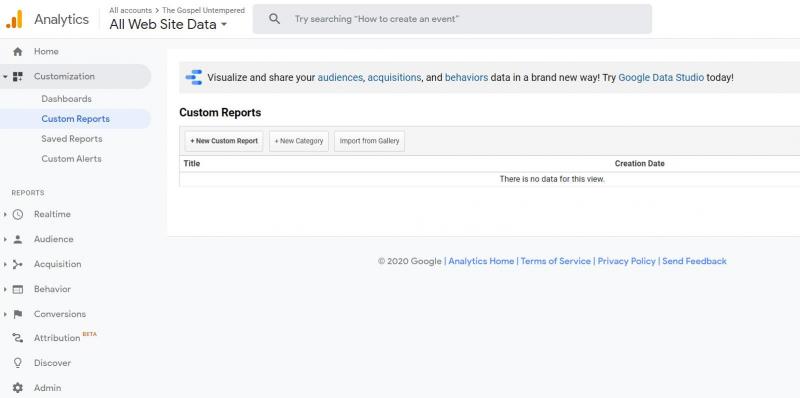Screen dimensions: 800x398
Task: Click the Admin gear icon
Action: click(18, 388)
